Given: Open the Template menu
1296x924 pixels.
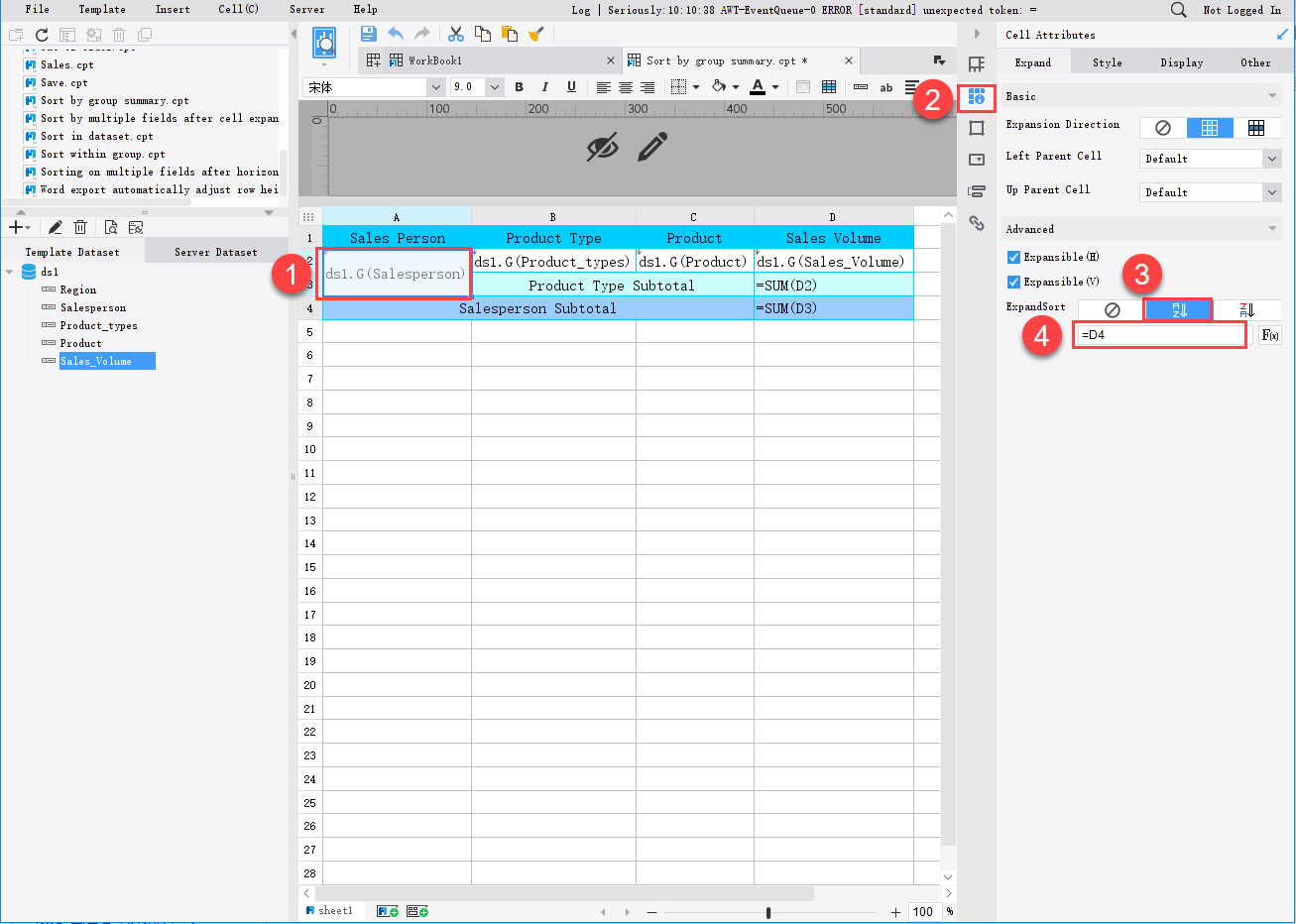Looking at the screenshot, I should 102,9.
